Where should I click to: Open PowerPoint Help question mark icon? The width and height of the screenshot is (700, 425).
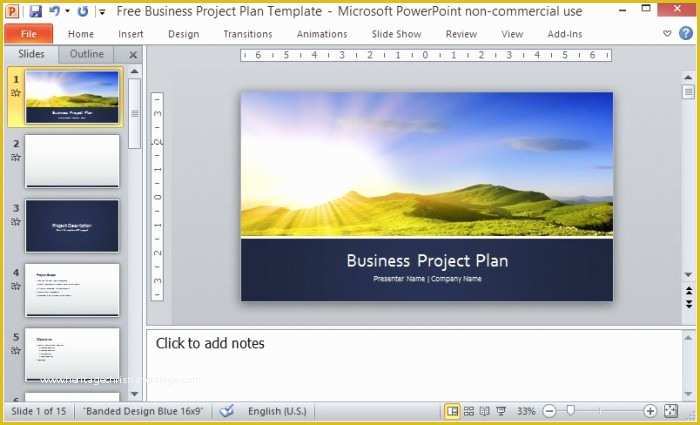(686, 33)
